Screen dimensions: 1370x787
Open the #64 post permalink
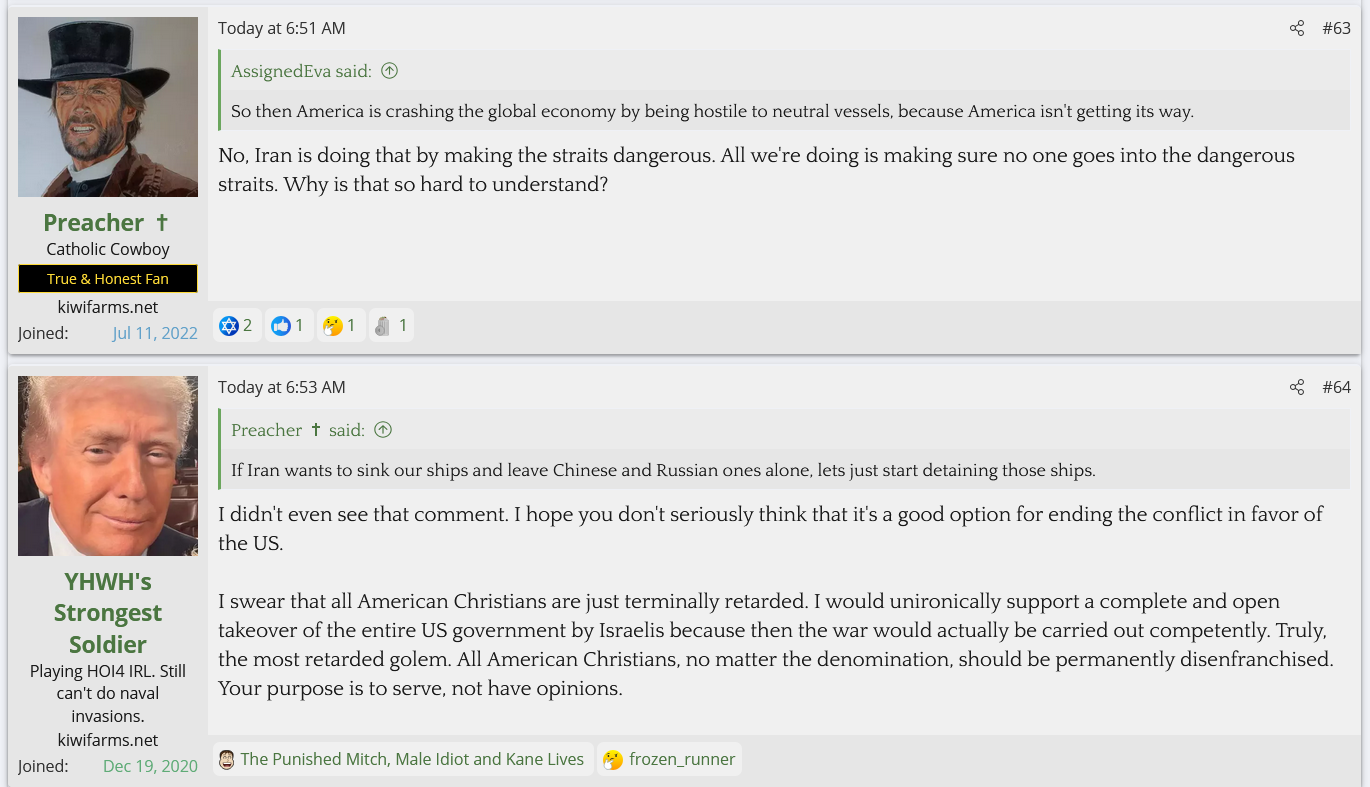click(1336, 387)
